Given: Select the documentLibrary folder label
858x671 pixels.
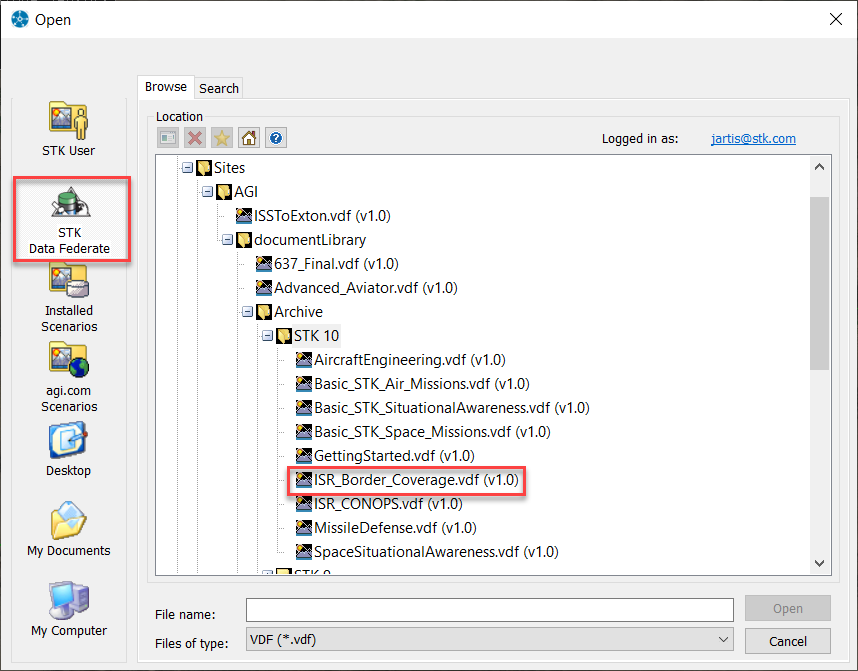Looking at the screenshot, I should click(x=310, y=240).
